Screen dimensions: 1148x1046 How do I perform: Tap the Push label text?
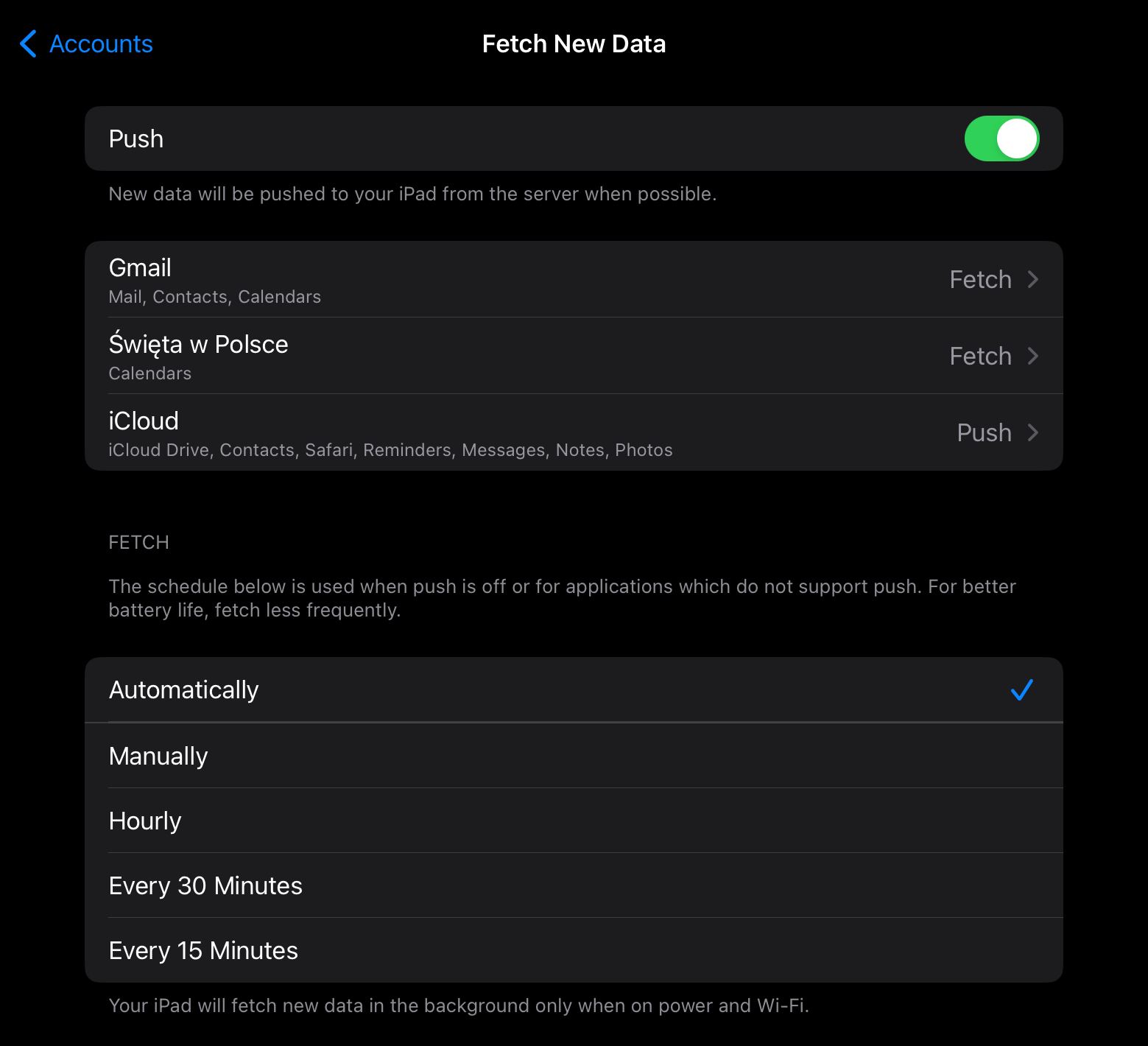click(136, 138)
